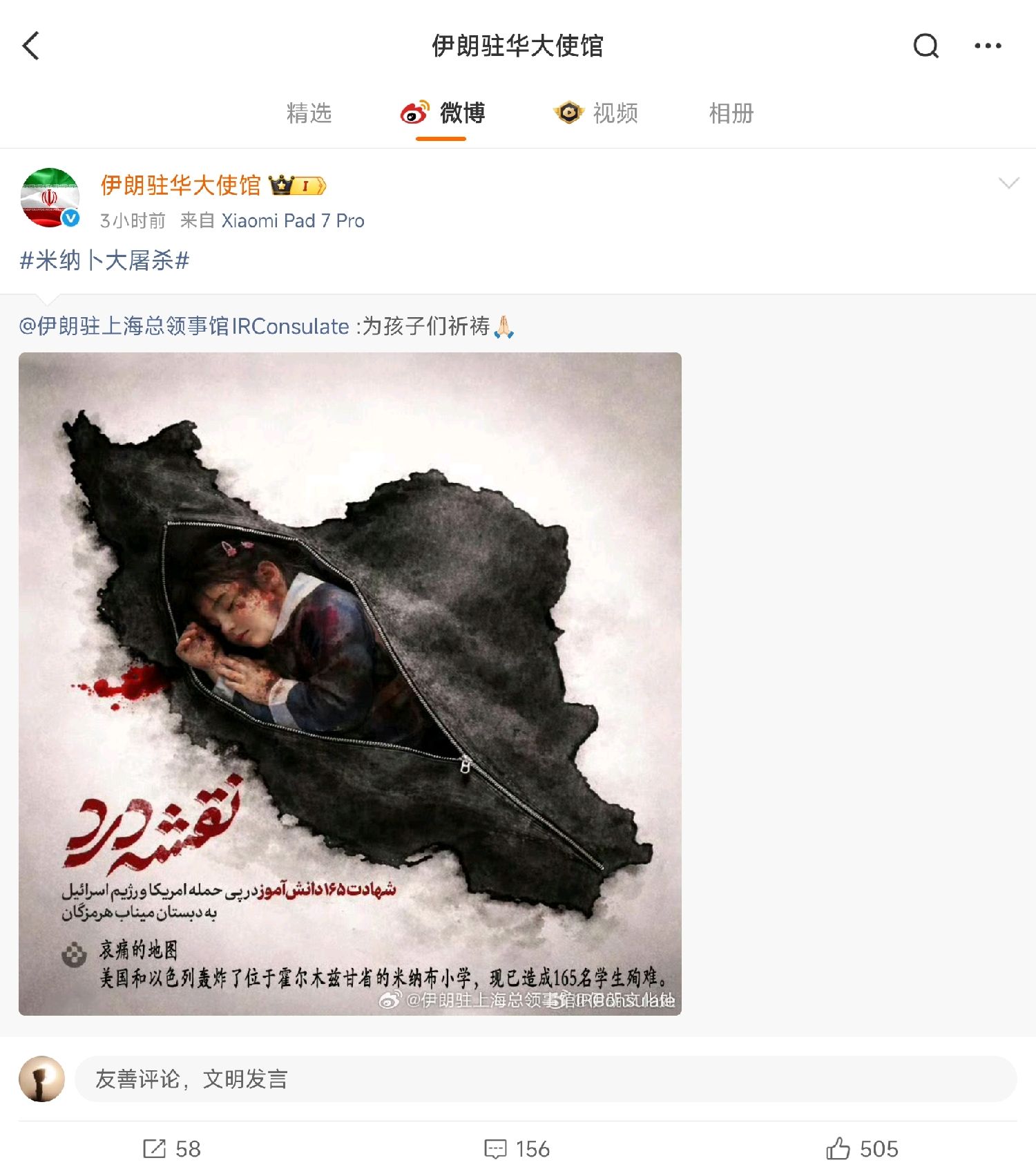Viewport: 1036px width, 1176px height.
Task: Open the three-dot more options menu
Action: tap(988, 46)
